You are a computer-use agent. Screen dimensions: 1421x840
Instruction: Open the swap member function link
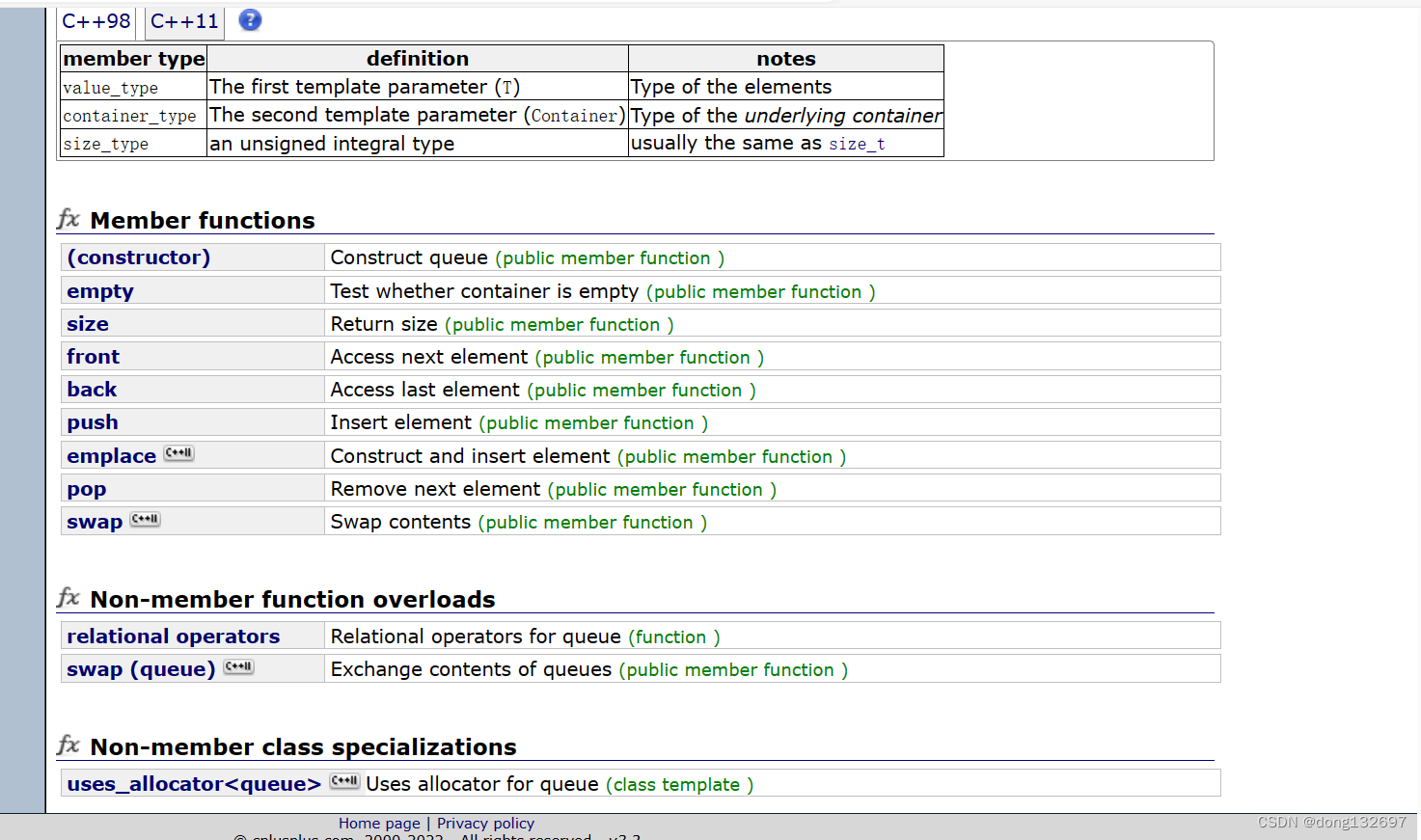click(x=95, y=522)
